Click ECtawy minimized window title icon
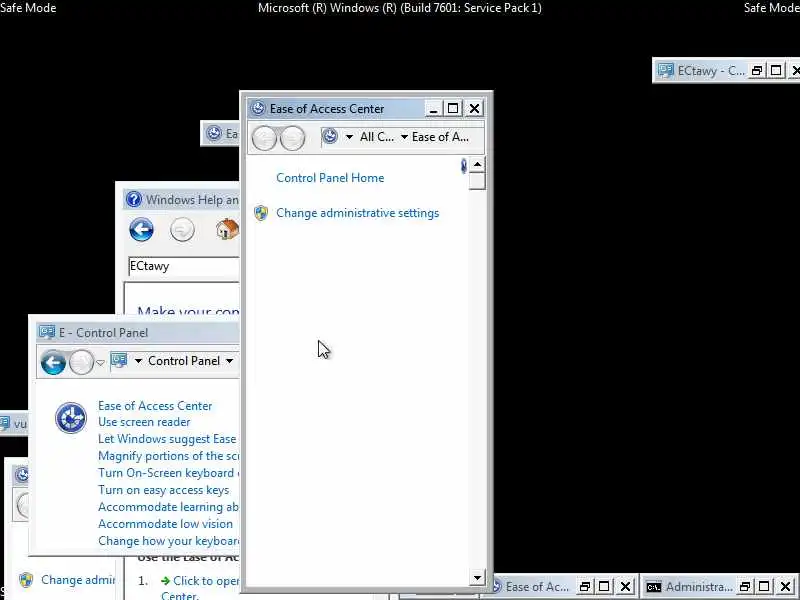 point(665,69)
